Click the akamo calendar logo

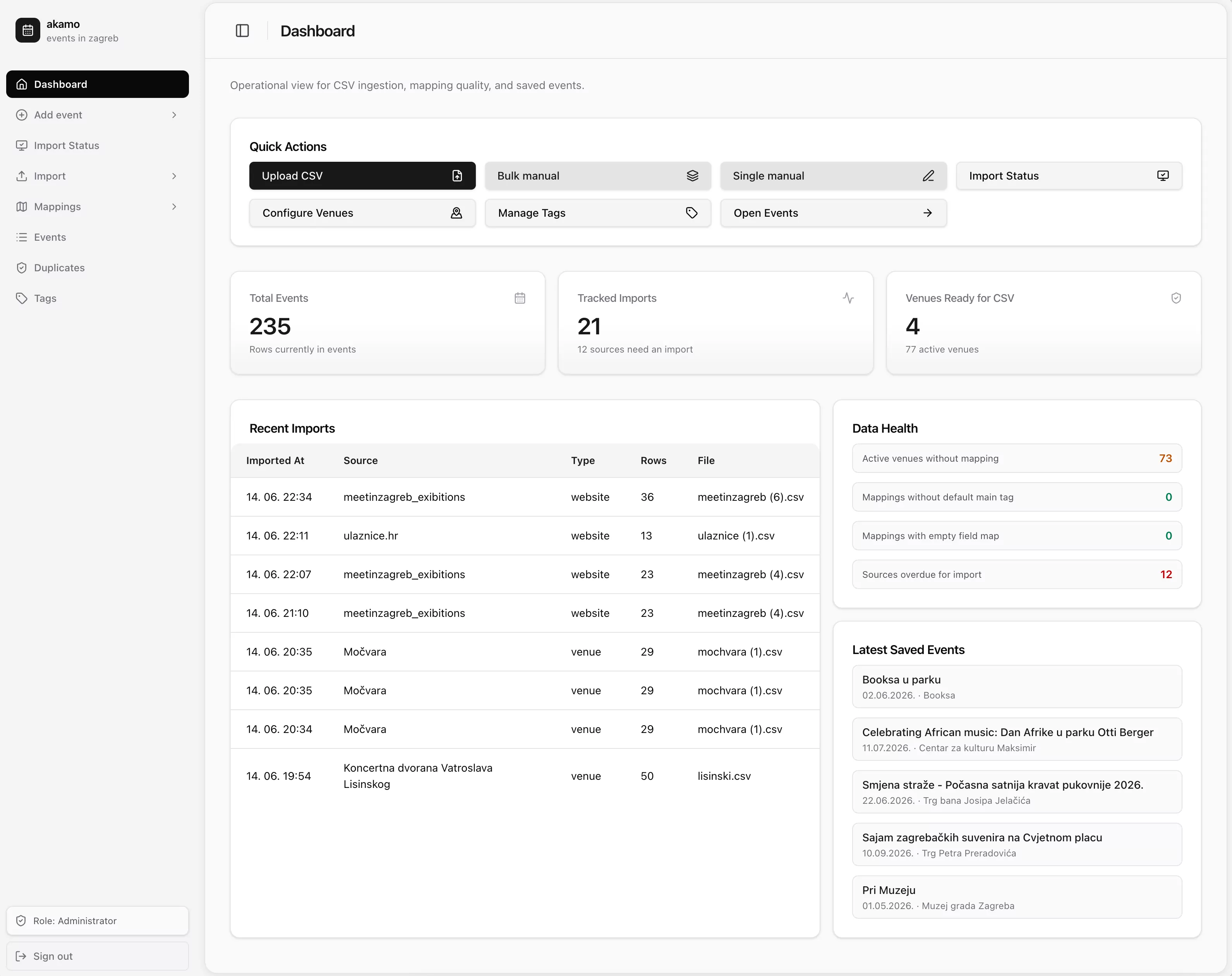coord(27,30)
